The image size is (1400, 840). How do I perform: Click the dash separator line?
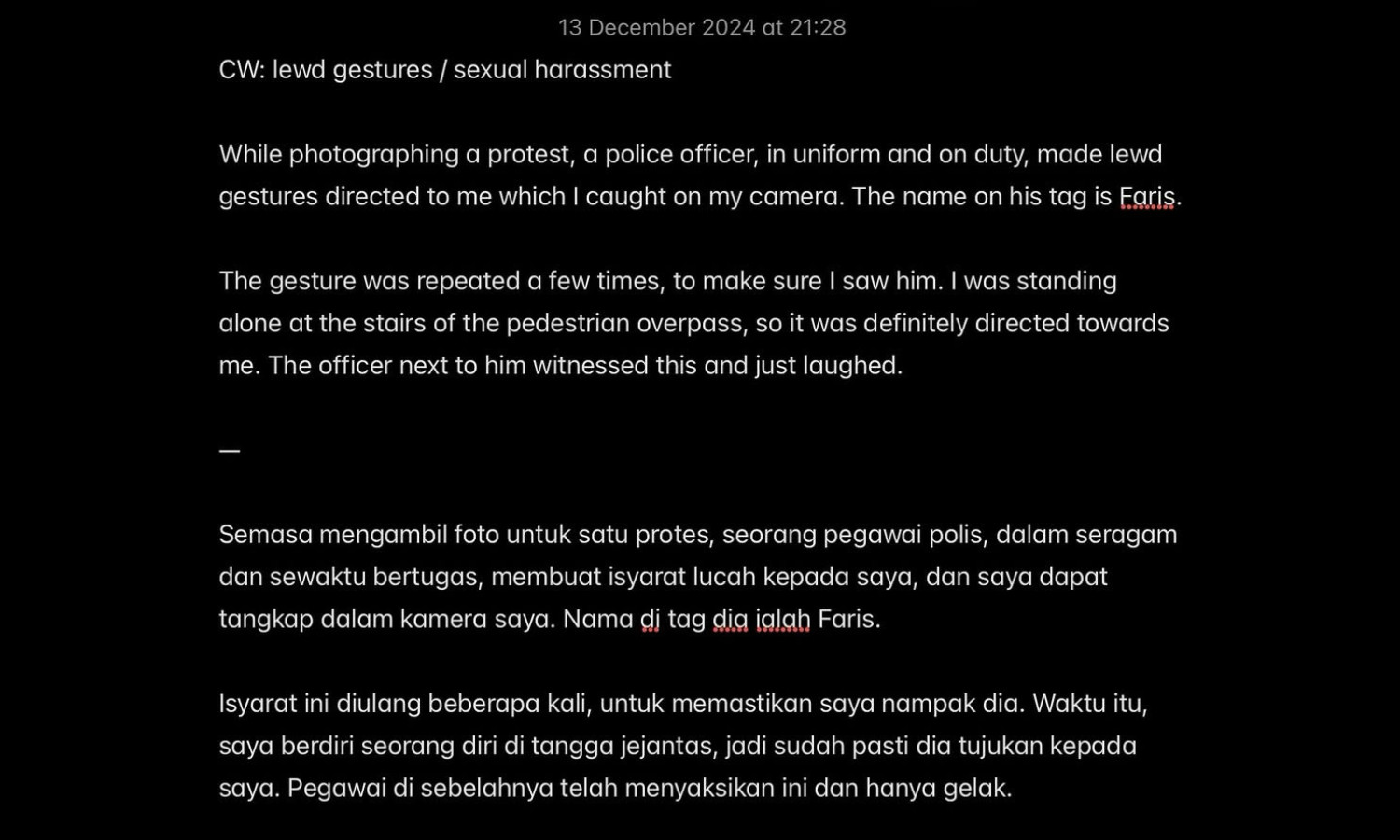tap(230, 451)
